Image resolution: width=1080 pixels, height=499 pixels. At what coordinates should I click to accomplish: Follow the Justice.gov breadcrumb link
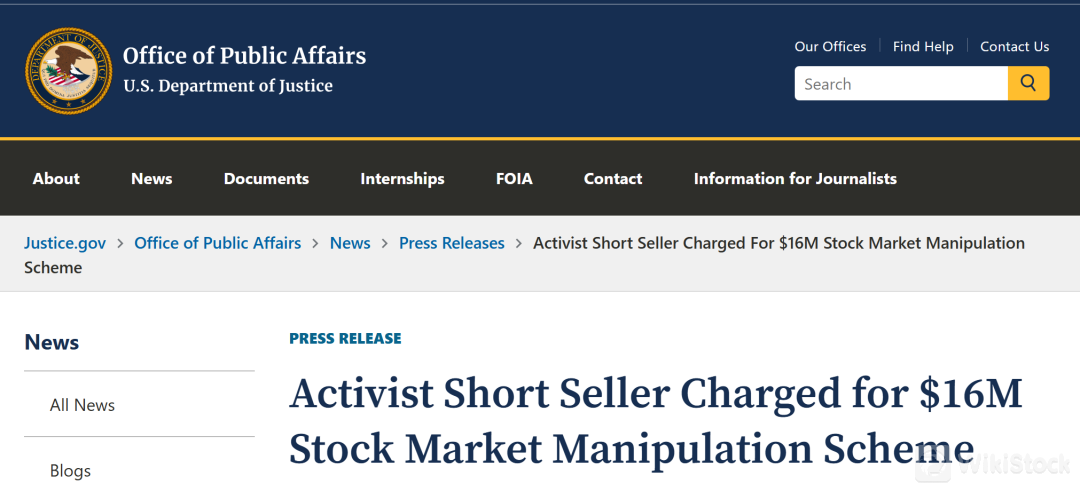65,243
